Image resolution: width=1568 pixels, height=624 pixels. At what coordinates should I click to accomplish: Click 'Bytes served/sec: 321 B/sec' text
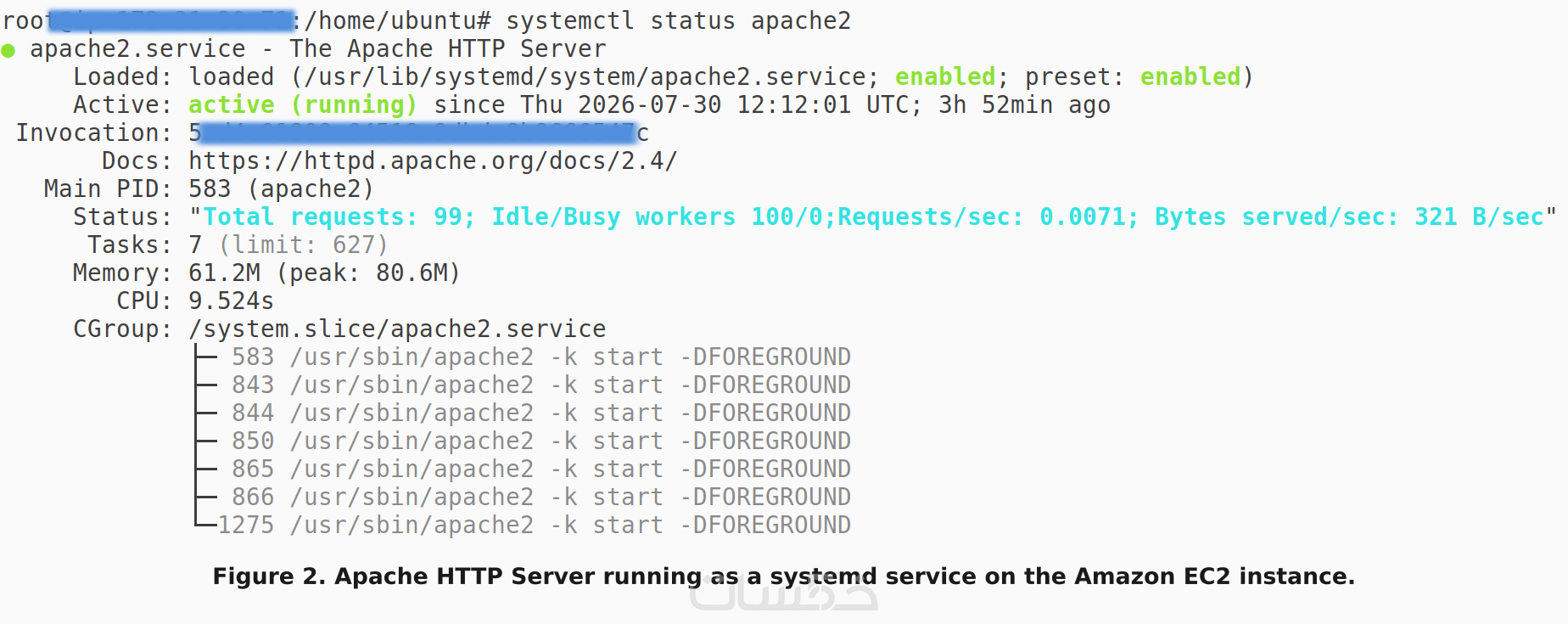(1349, 217)
